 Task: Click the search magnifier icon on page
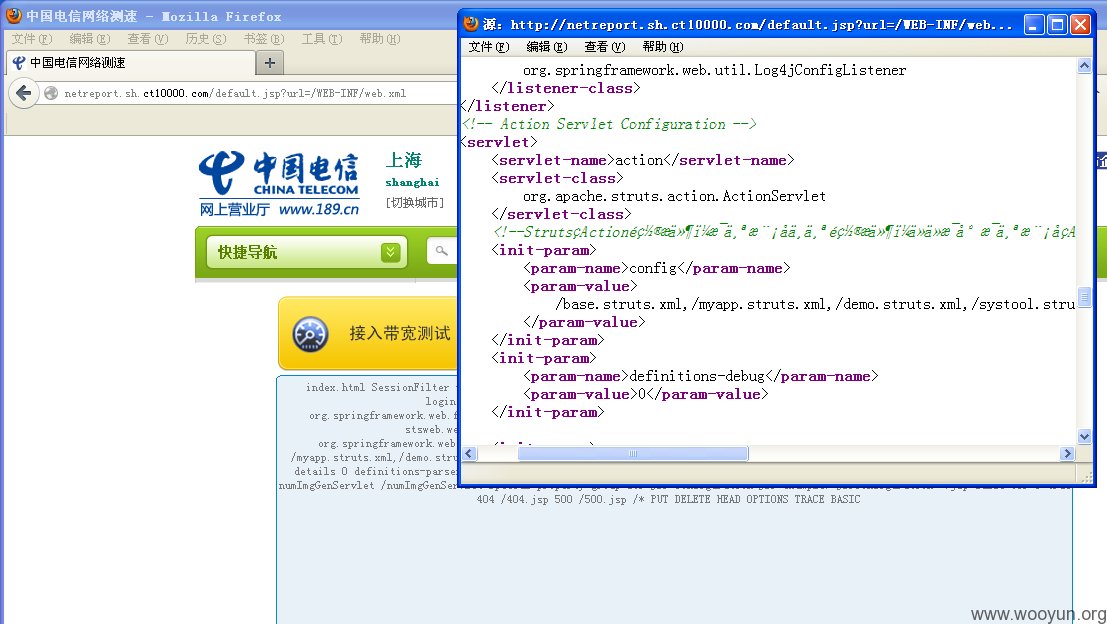click(x=442, y=251)
